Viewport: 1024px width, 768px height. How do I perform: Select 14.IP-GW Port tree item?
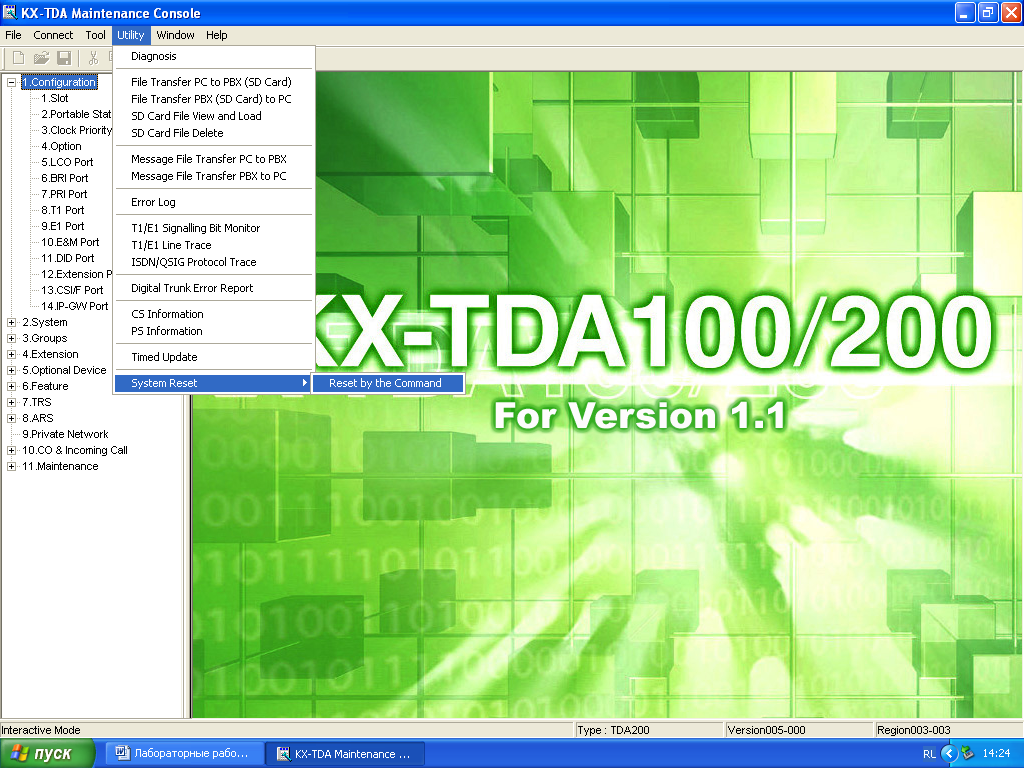click(74, 306)
